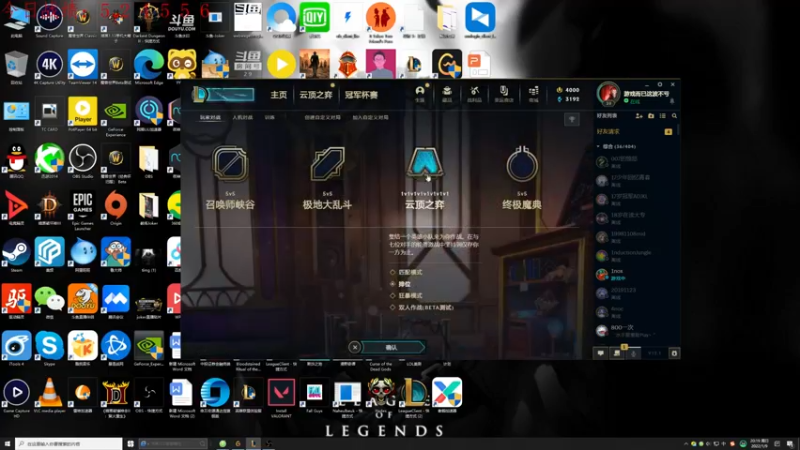Click the Windows taskbar search box
800x450 pixels.
[69, 444]
